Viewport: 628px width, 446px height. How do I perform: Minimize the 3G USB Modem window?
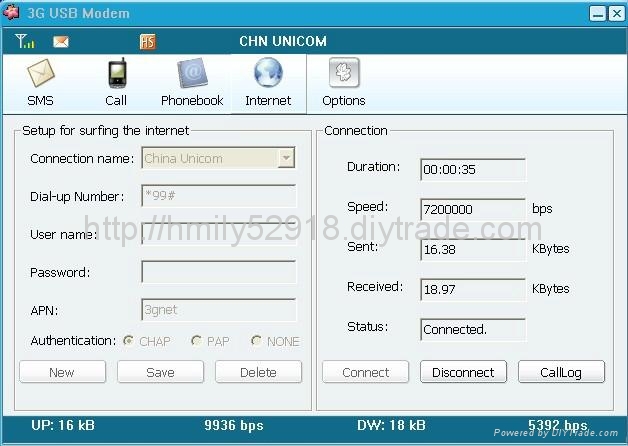[598, 14]
